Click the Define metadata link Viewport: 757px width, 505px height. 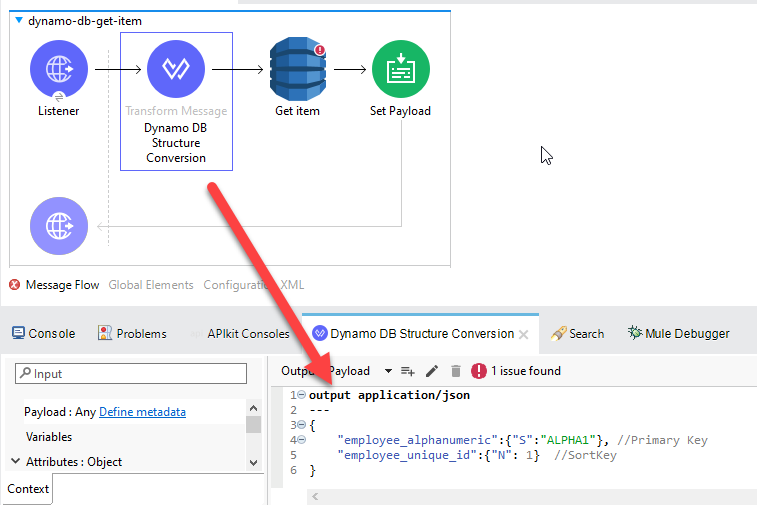click(x=142, y=412)
